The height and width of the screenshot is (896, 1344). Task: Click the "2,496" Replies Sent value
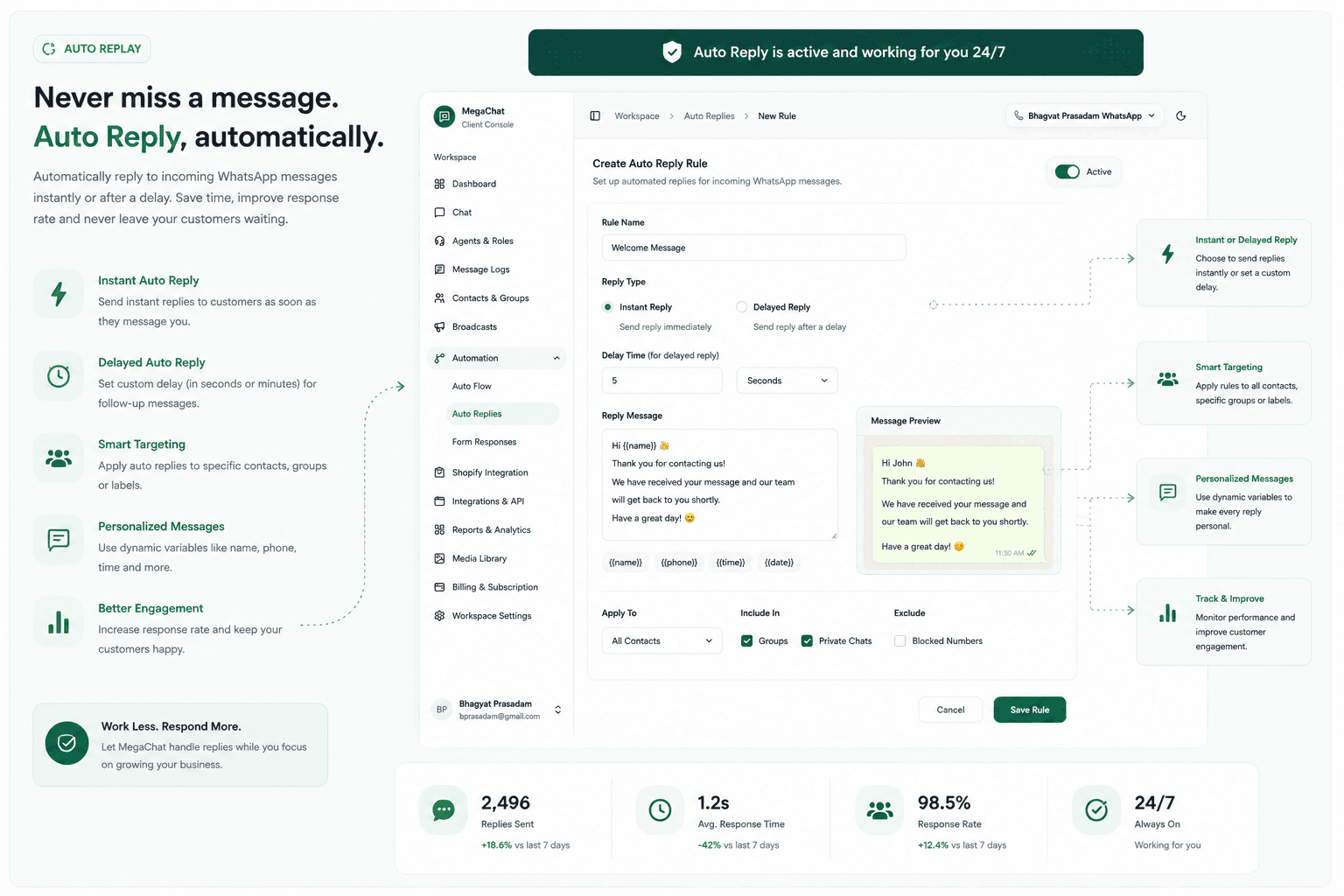click(x=506, y=802)
